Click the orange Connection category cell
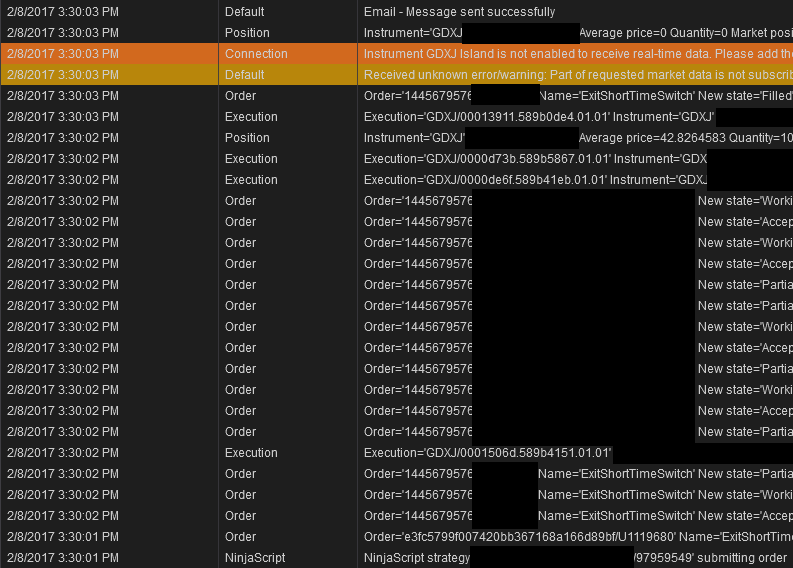 (288, 54)
